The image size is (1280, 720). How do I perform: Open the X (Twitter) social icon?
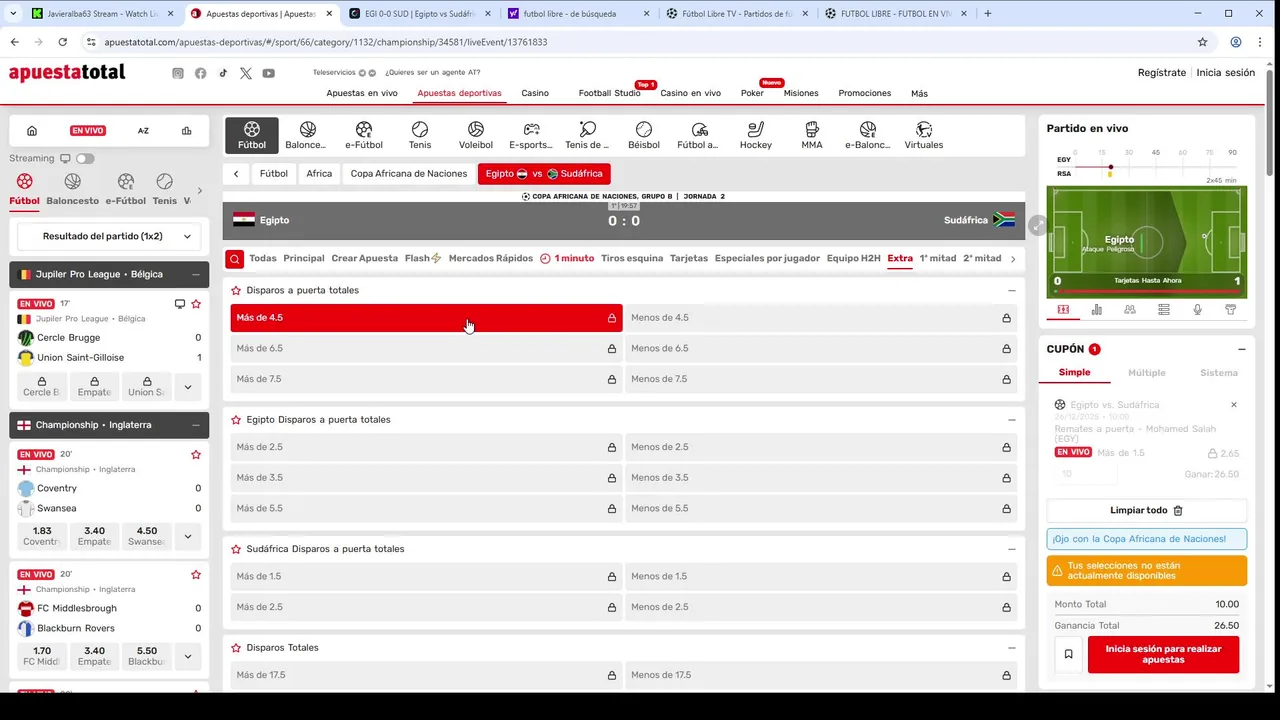[x=246, y=73]
